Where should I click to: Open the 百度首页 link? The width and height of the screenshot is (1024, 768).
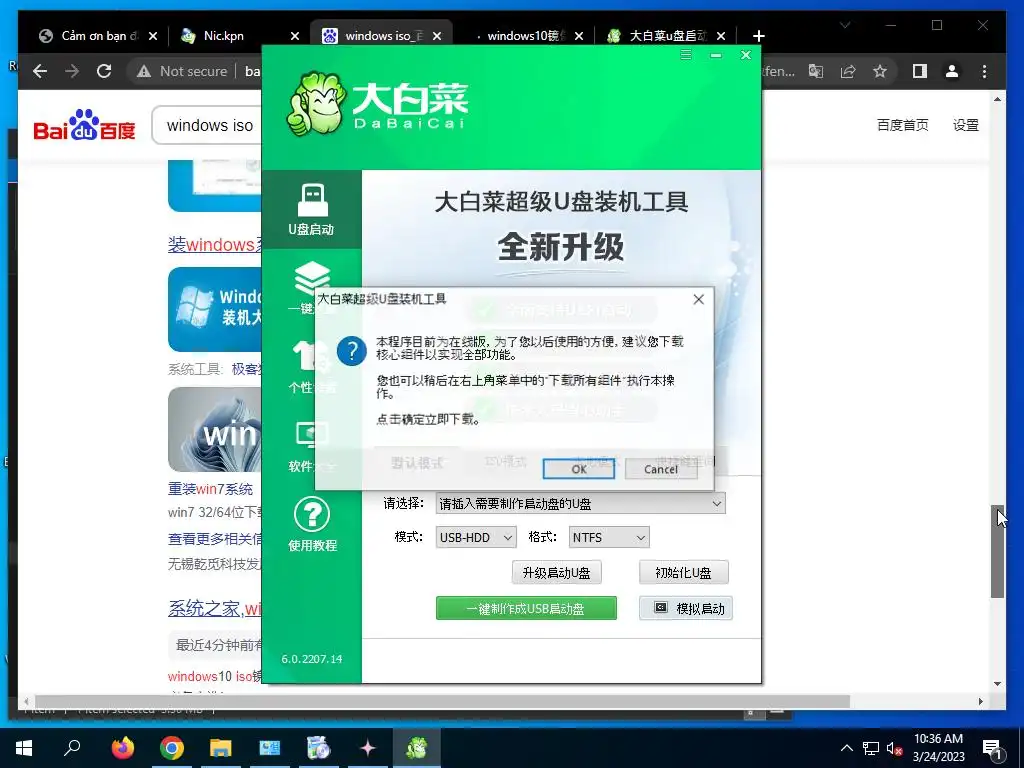[903, 125]
